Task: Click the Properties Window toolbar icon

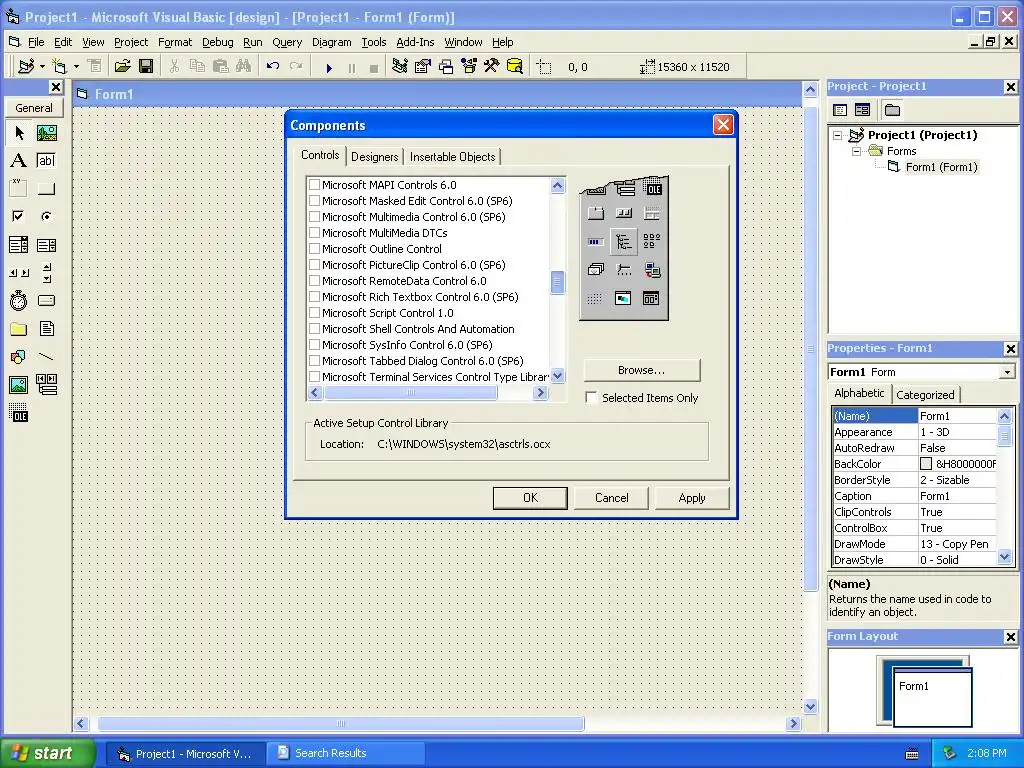Action: (x=423, y=67)
